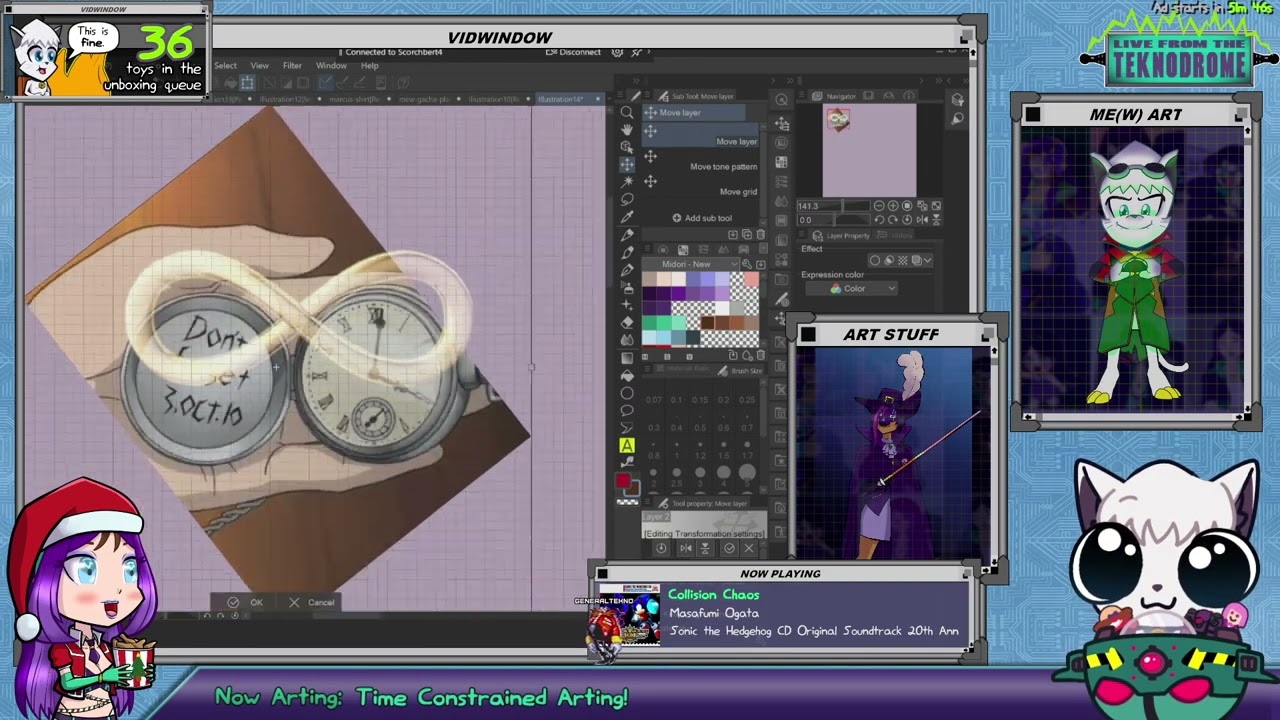
Task: Click OK below the canvas
Action: coord(246,602)
